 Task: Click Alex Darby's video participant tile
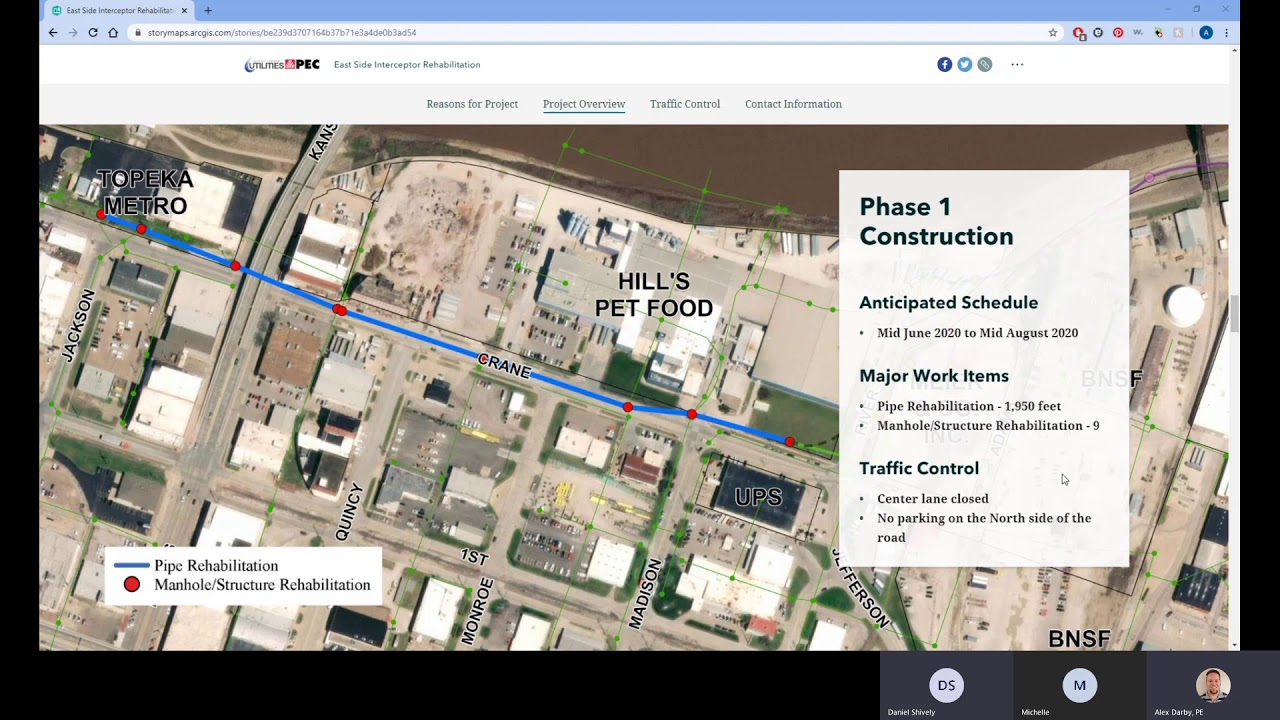tap(1213, 686)
